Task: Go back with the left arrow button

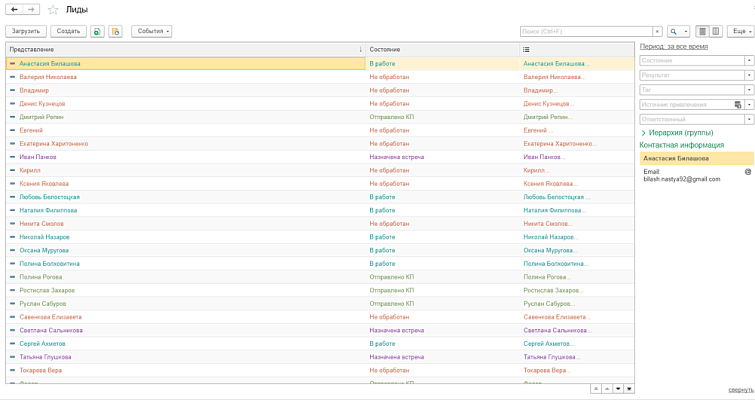Action: [x=14, y=10]
